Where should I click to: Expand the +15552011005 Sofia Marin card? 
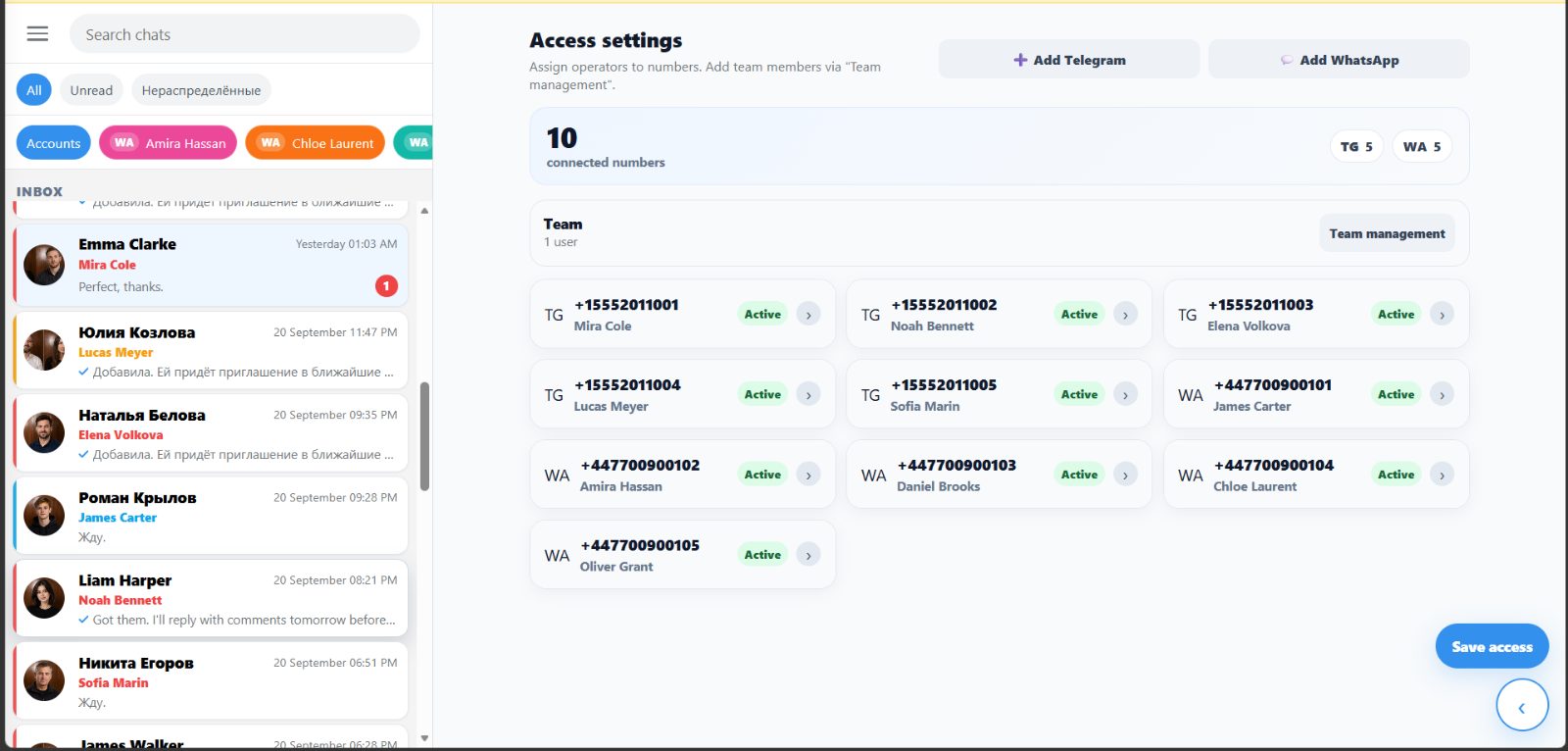1125,395
